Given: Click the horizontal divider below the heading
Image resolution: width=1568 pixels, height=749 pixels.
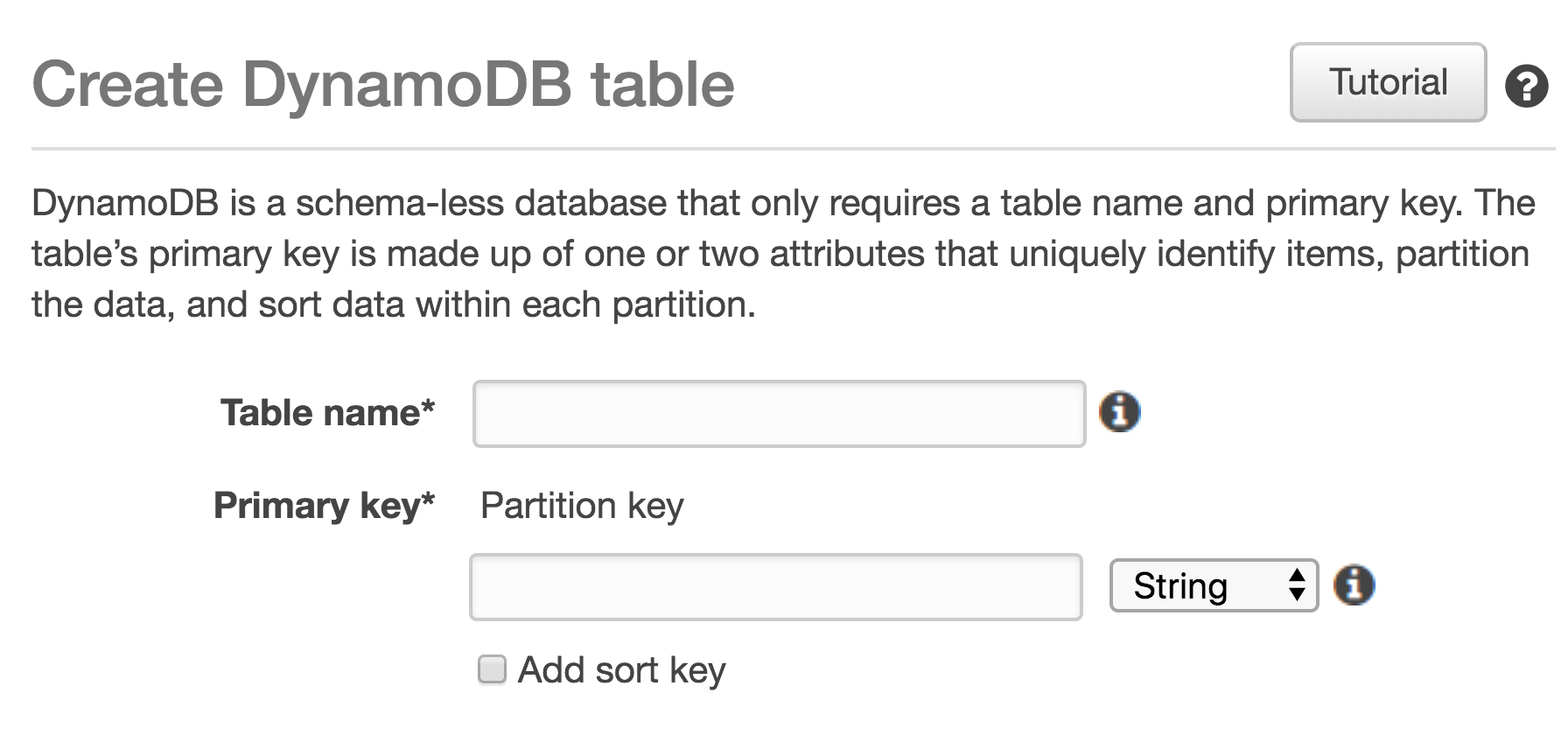Looking at the screenshot, I should [787, 149].
